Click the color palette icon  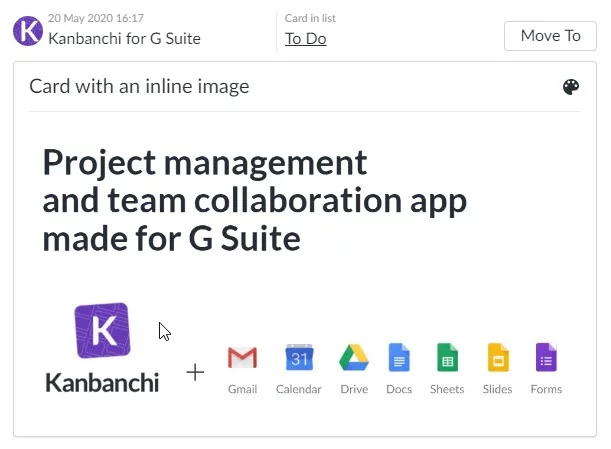pyautogui.click(x=570, y=87)
